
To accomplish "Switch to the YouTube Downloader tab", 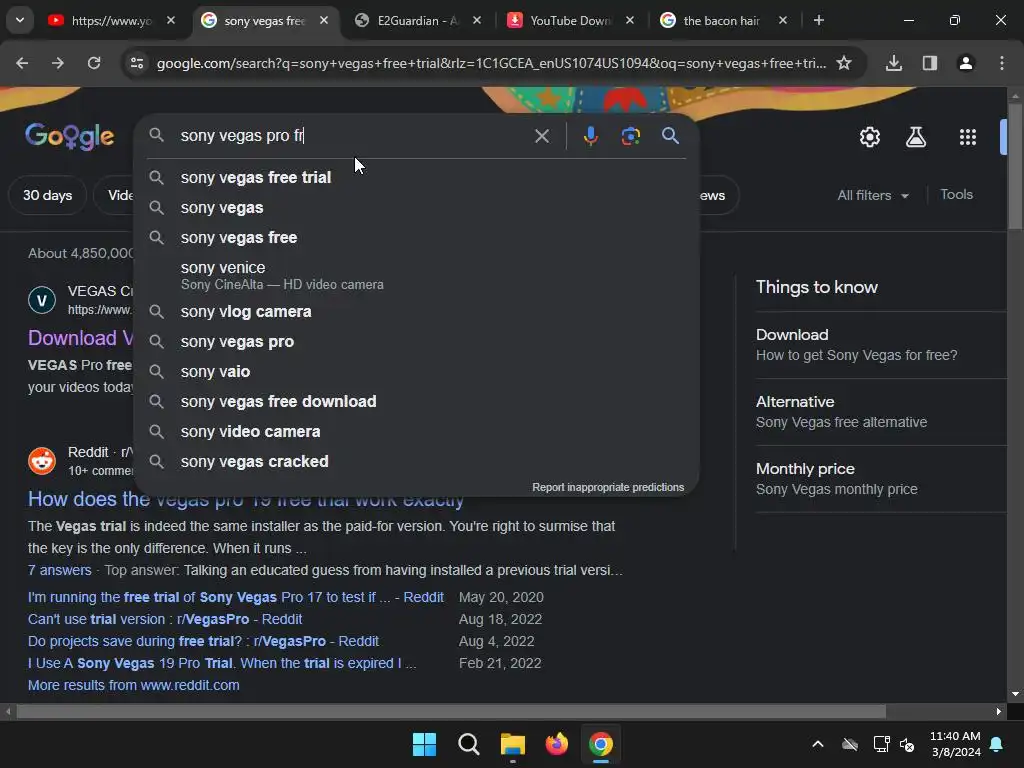I will (x=571, y=20).
